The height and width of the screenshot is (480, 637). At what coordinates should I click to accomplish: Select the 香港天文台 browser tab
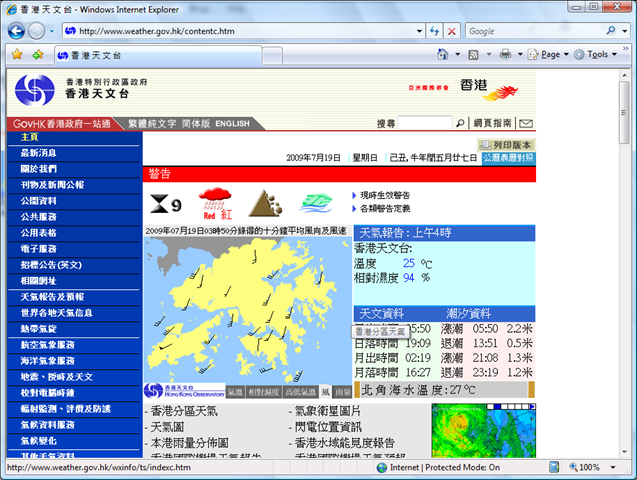tap(158, 56)
